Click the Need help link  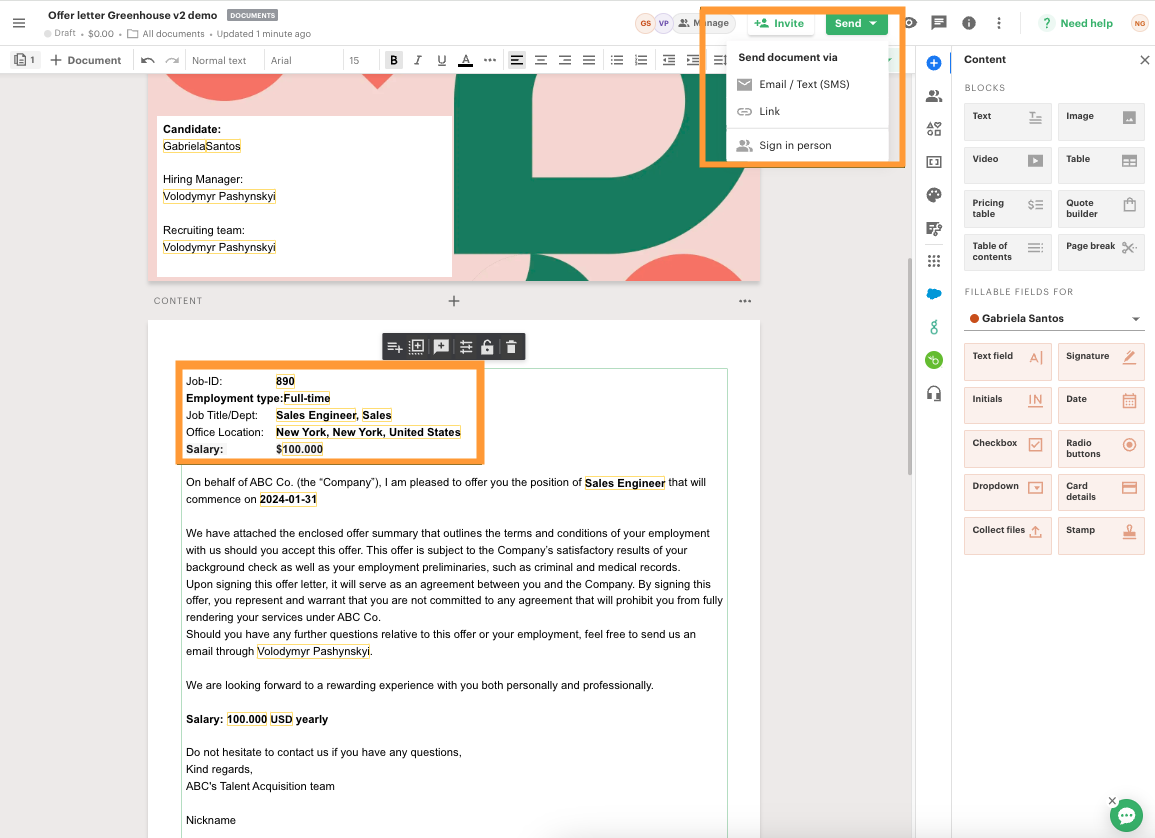pyautogui.click(x=1076, y=23)
